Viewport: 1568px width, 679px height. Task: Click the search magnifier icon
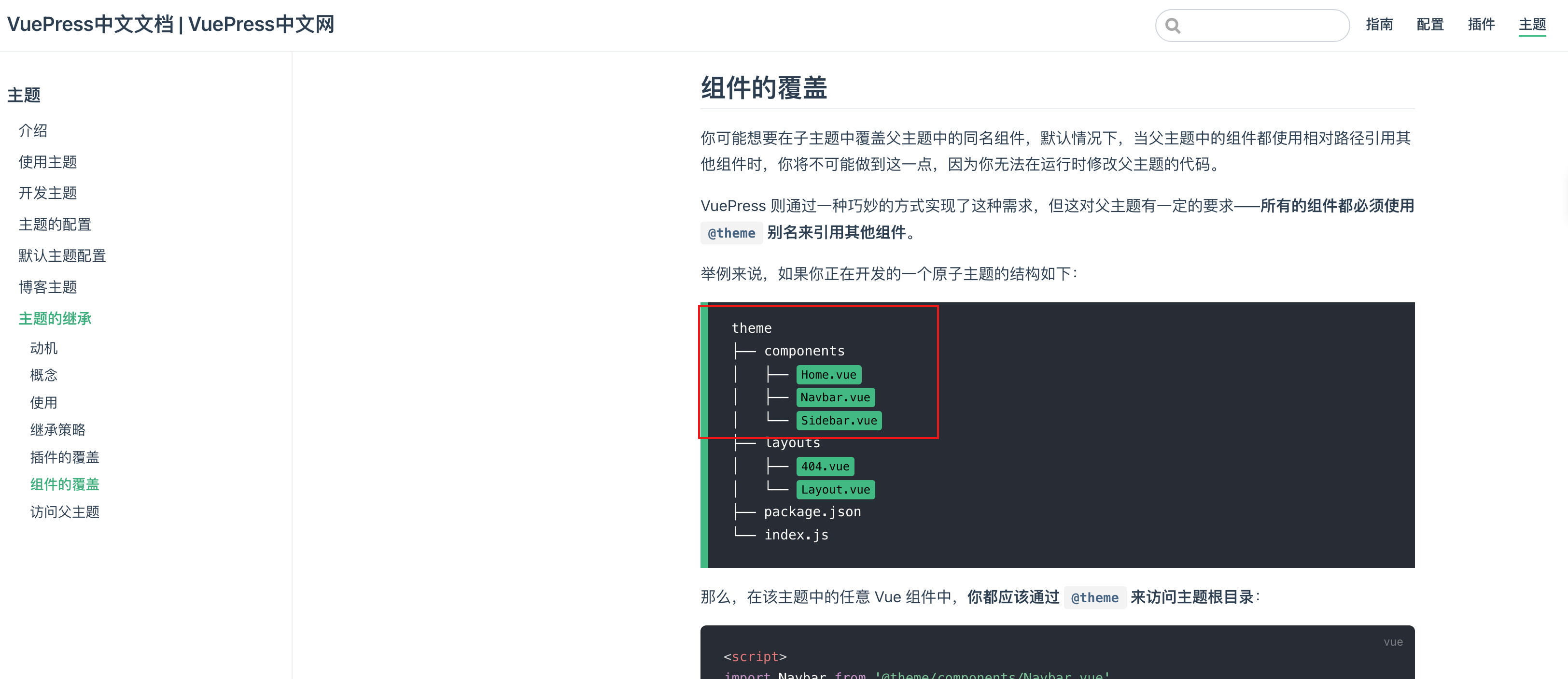pyautogui.click(x=1172, y=26)
